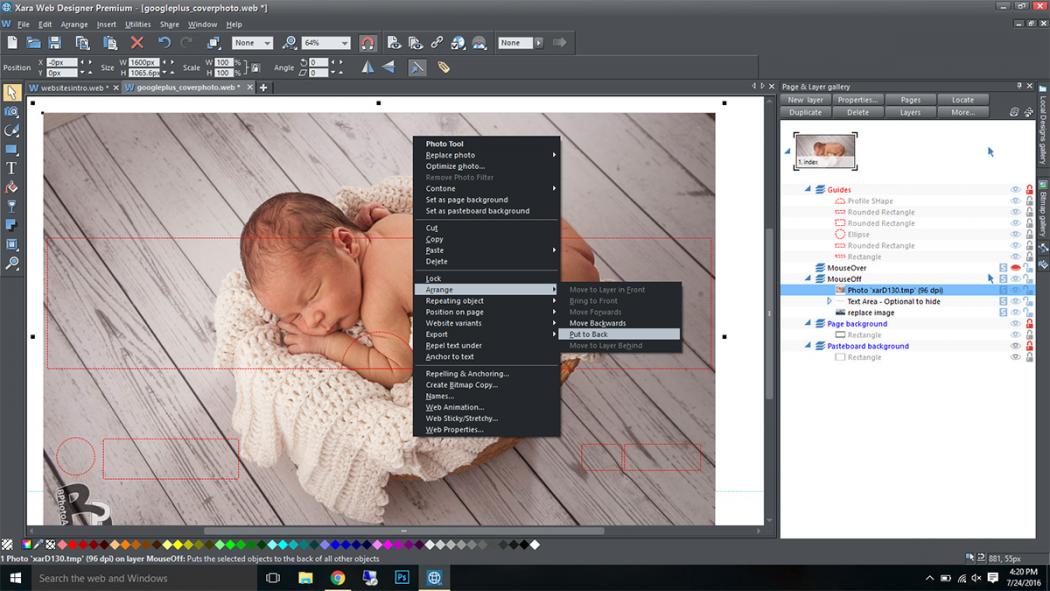
Task: Select the Shadow tool
Action: coord(11,225)
